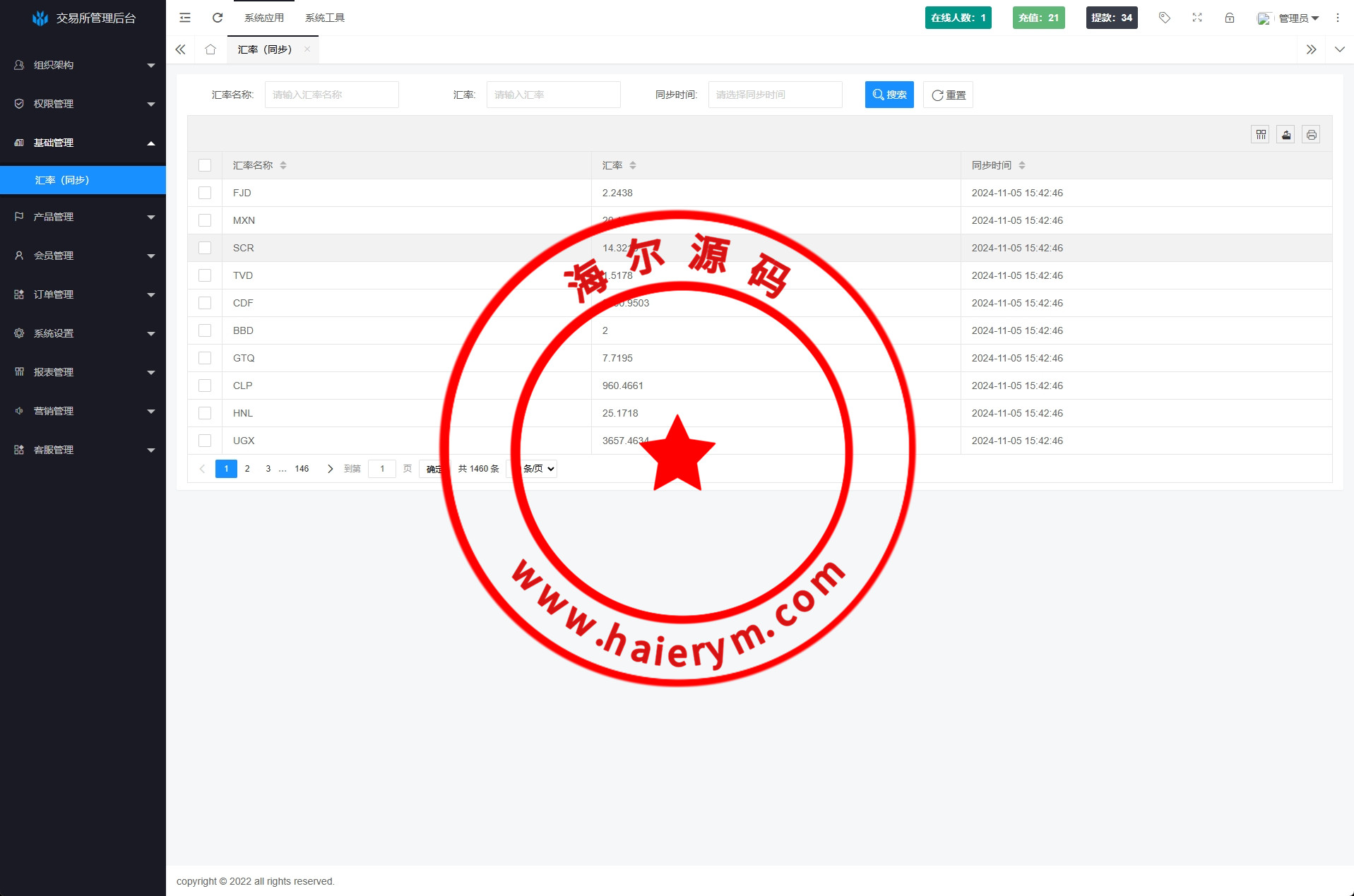Screen dimensions: 1354x896
Task: Check the checkbox for the FJD row
Action: [205, 193]
